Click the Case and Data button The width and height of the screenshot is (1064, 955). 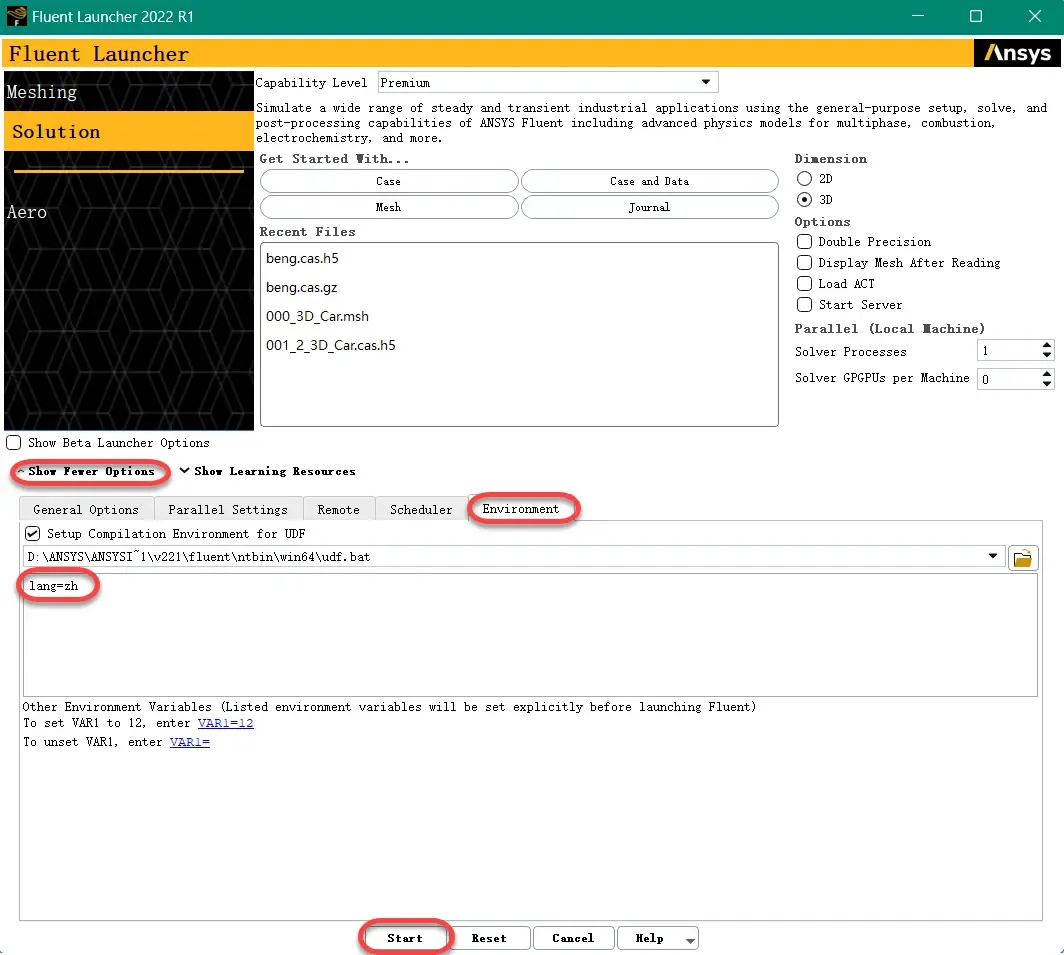coord(649,181)
